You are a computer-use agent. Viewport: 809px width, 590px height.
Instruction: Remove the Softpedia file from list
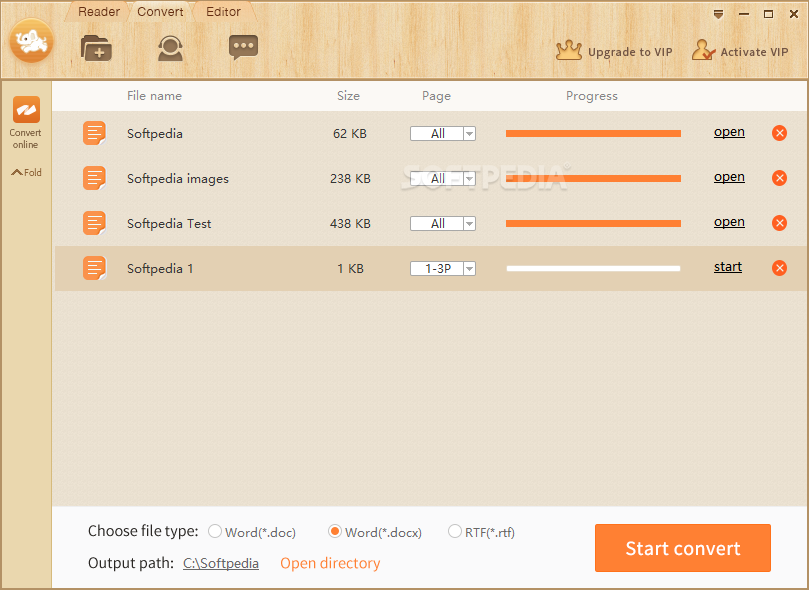pyautogui.click(x=779, y=133)
